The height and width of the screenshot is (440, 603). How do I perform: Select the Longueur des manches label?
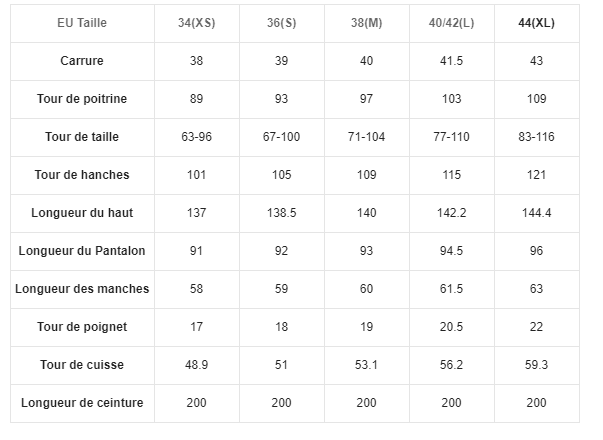(82, 289)
